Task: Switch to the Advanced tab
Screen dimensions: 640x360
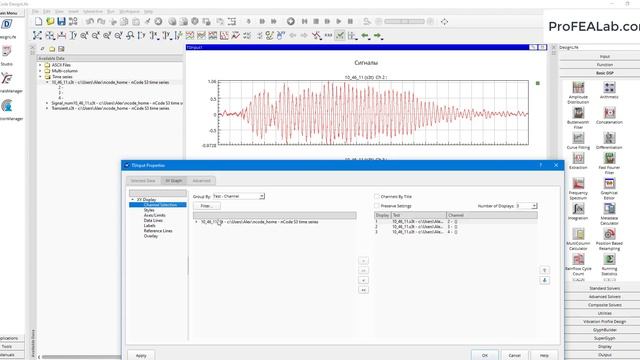Action: click(x=201, y=181)
